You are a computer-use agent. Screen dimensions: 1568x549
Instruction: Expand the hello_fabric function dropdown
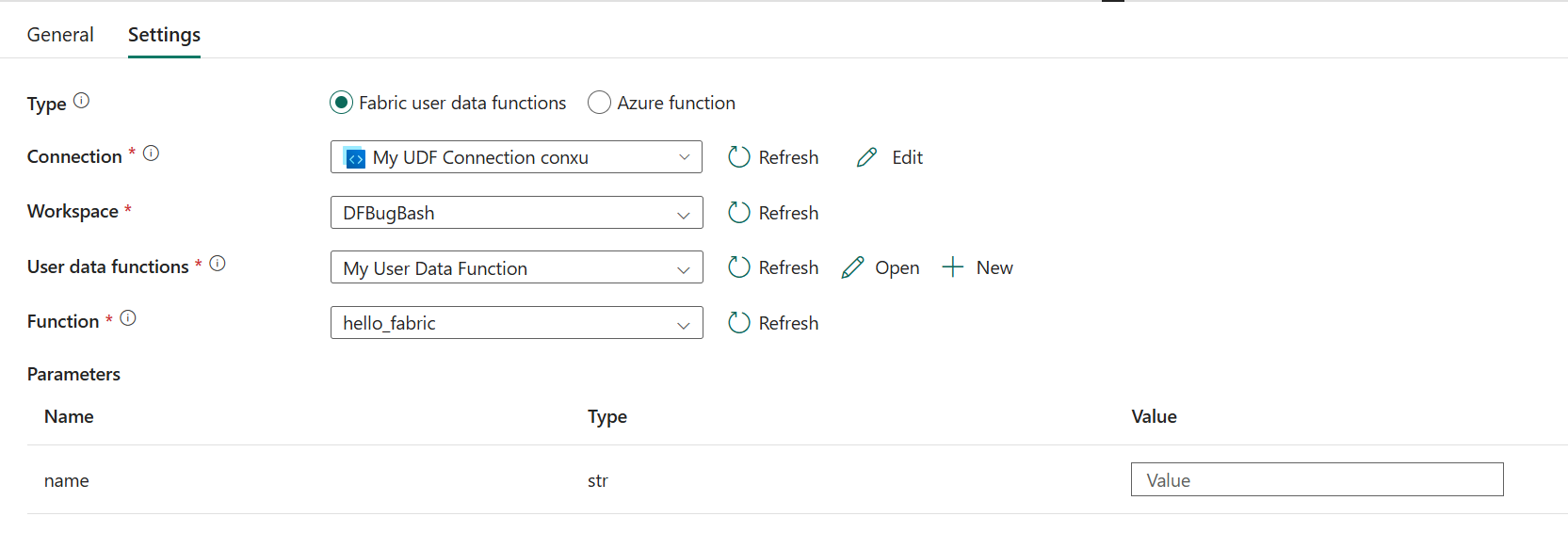pos(516,323)
